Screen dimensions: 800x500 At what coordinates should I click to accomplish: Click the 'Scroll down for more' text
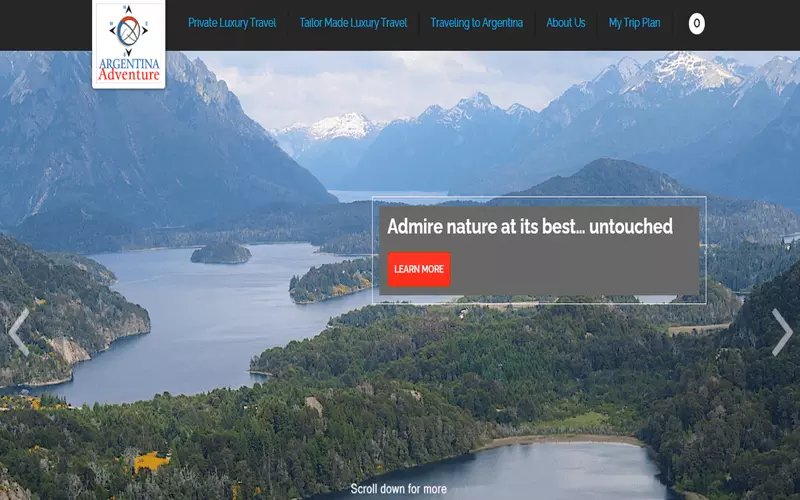tap(398, 489)
